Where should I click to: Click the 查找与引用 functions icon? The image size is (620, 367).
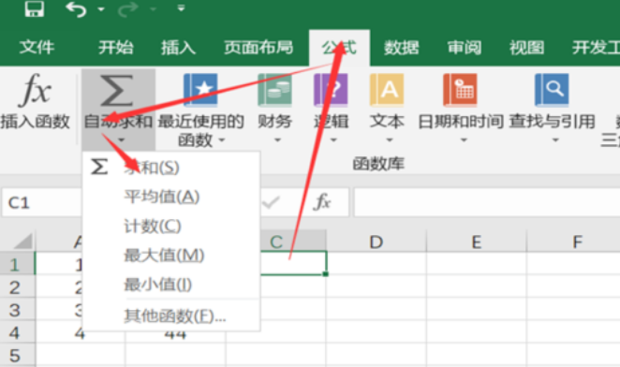coord(552,90)
